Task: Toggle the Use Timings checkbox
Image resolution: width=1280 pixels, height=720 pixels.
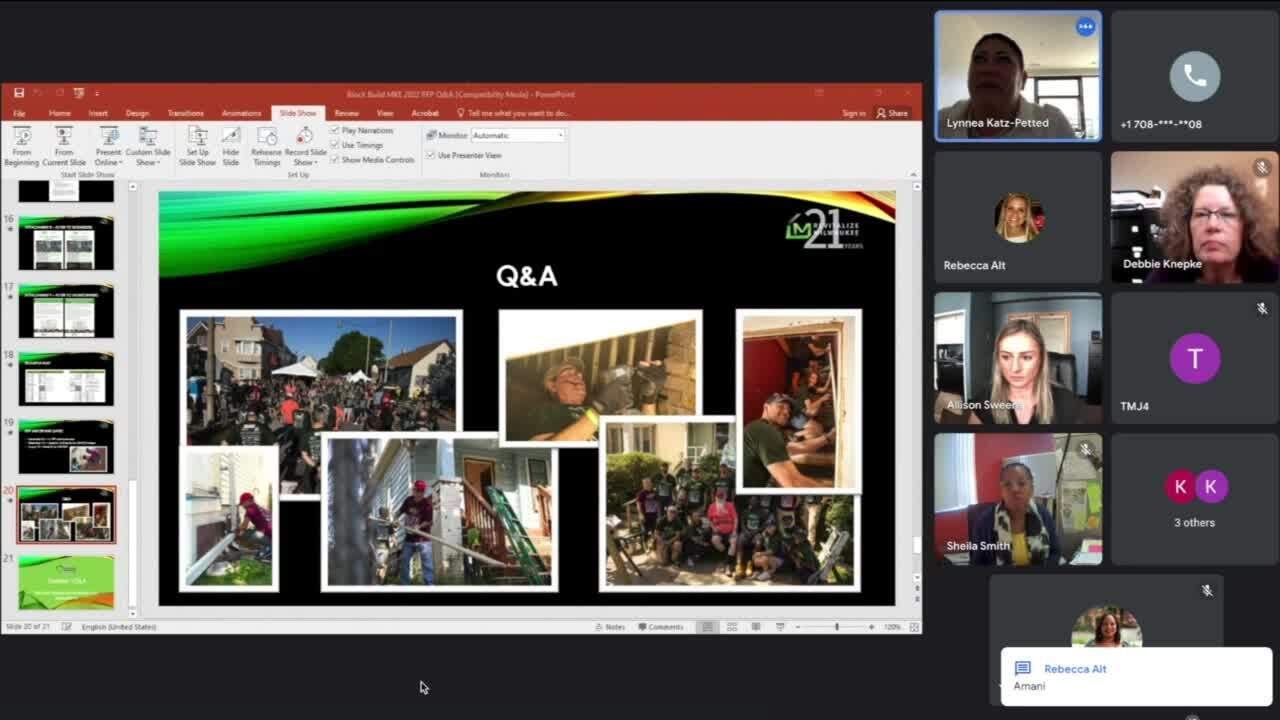Action: pos(335,145)
